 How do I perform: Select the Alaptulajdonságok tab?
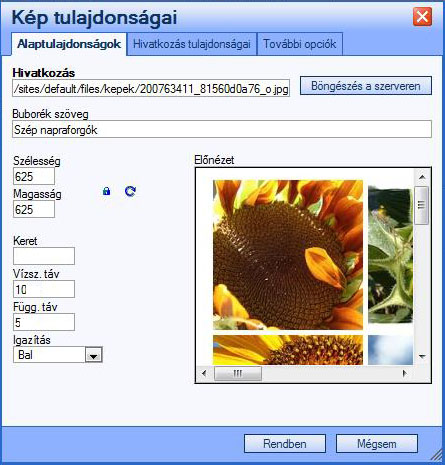(69, 44)
